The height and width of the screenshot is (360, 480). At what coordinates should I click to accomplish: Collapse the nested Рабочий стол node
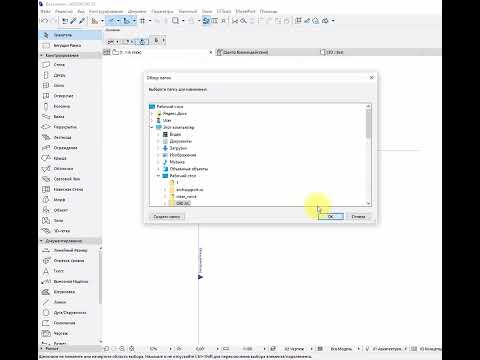[158, 176]
